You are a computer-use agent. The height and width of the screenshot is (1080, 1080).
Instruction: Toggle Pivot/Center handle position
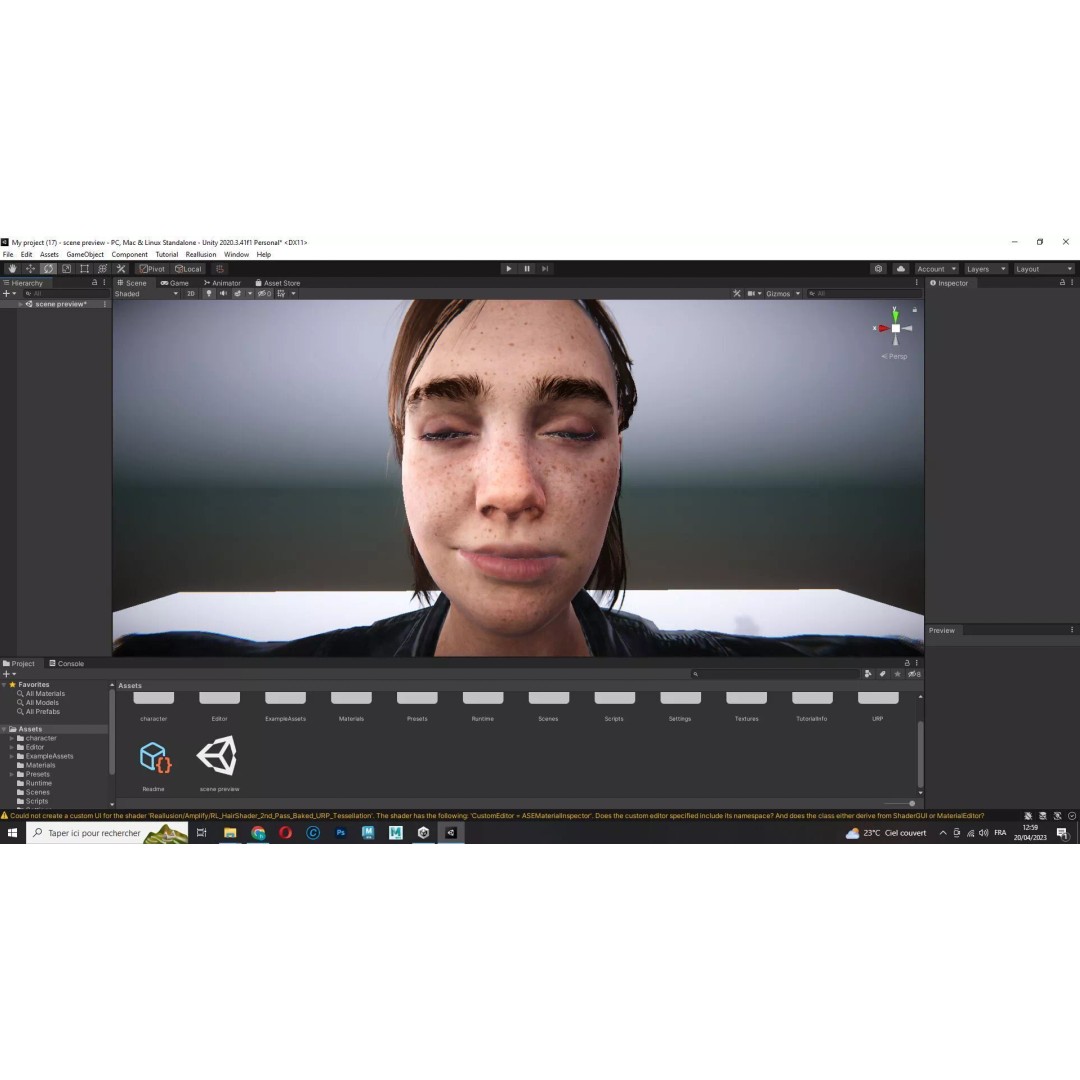click(x=152, y=269)
